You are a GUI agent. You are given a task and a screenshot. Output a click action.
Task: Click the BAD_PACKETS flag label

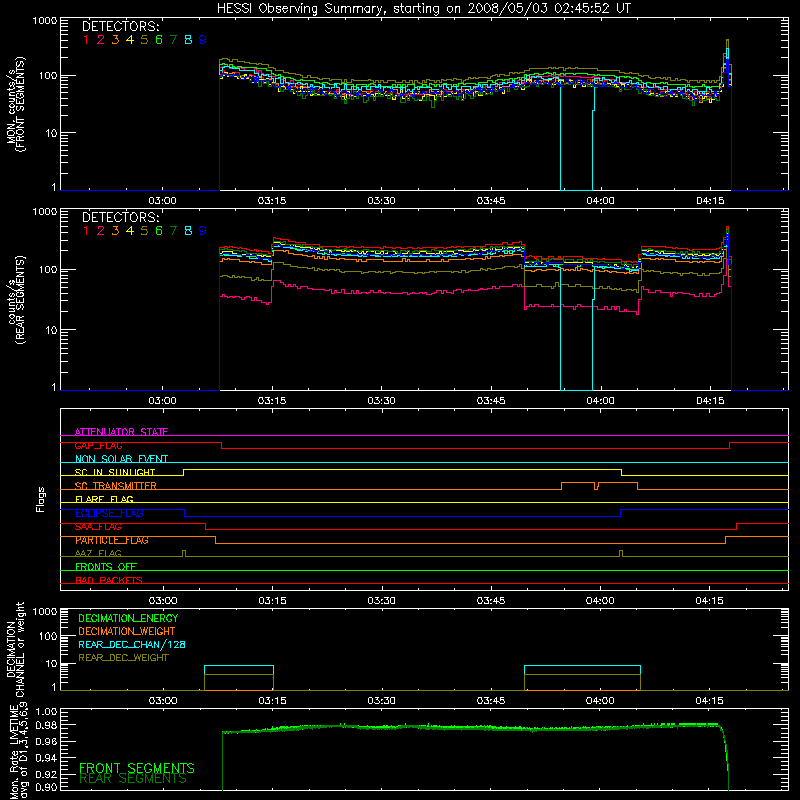click(x=109, y=580)
